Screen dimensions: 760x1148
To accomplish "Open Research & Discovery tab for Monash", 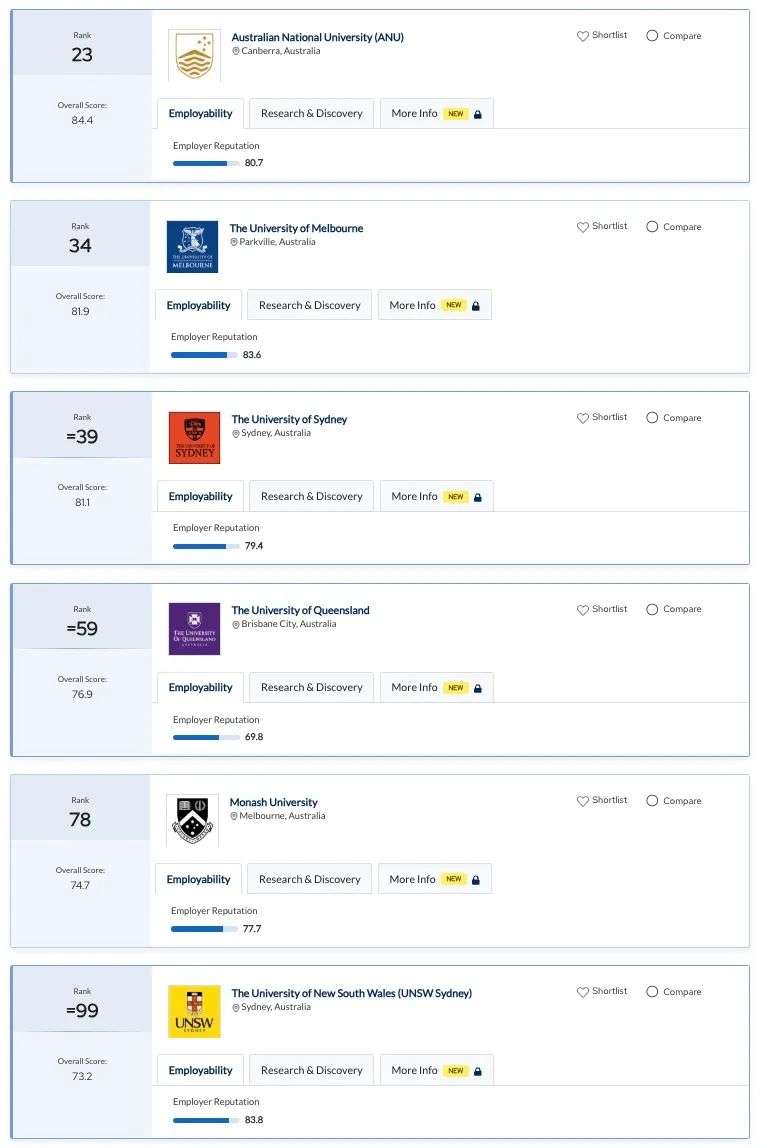I will pos(310,879).
